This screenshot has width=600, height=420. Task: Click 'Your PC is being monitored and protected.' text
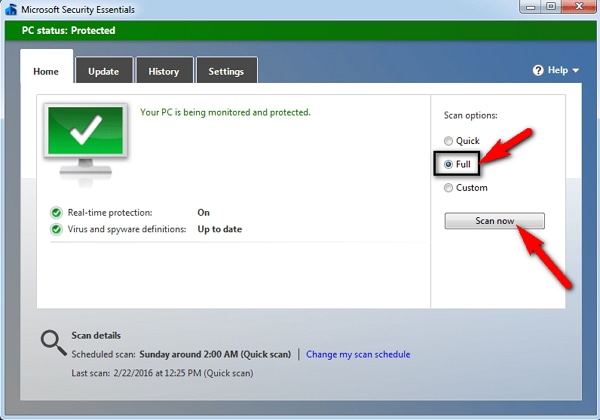coord(225,112)
